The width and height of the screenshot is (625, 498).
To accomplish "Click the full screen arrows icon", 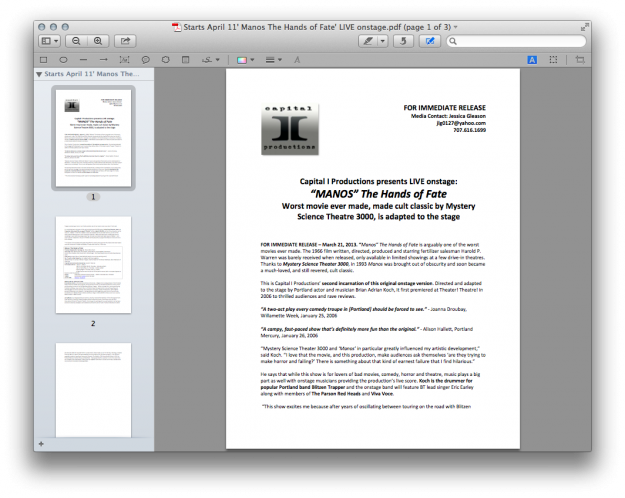I will [x=584, y=27].
